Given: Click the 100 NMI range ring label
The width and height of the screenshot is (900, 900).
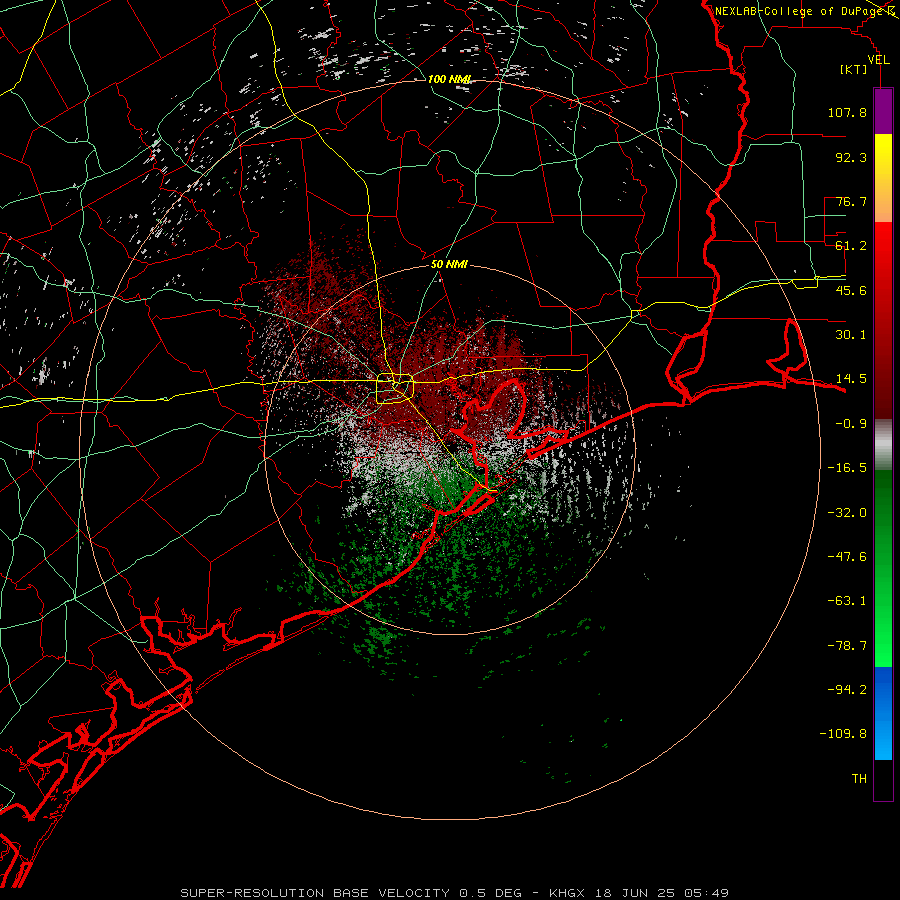Looking at the screenshot, I should 449,79.
